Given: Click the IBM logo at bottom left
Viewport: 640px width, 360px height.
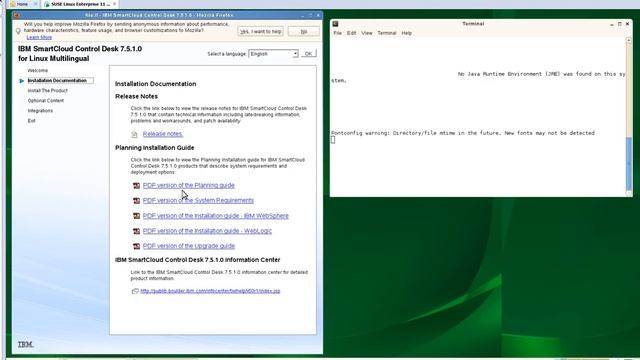Looking at the screenshot, I should click(x=25, y=344).
